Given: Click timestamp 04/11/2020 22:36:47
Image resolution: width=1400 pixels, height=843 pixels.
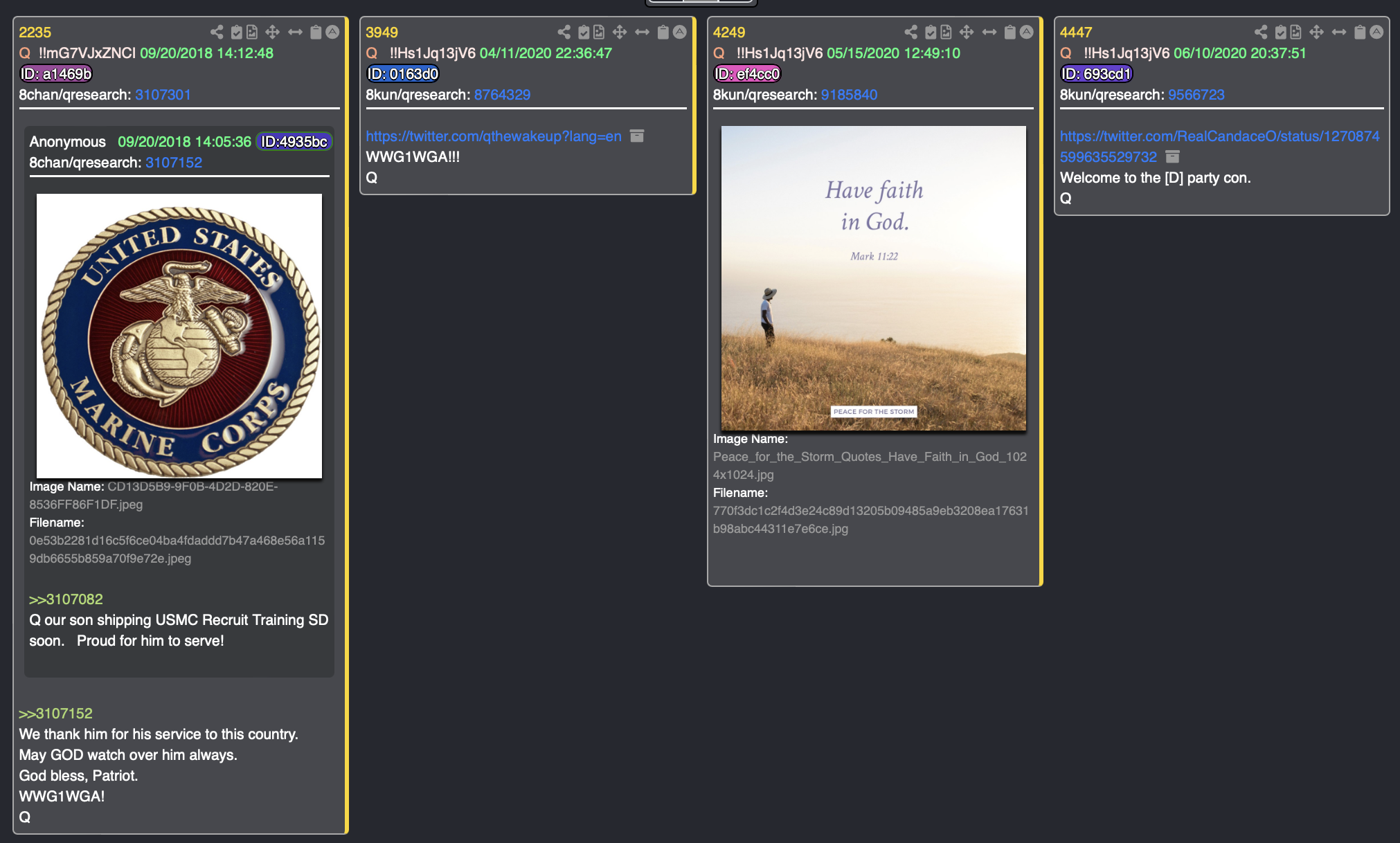Looking at the screenshot, I should pyautogui.click(x=546, y=53).
